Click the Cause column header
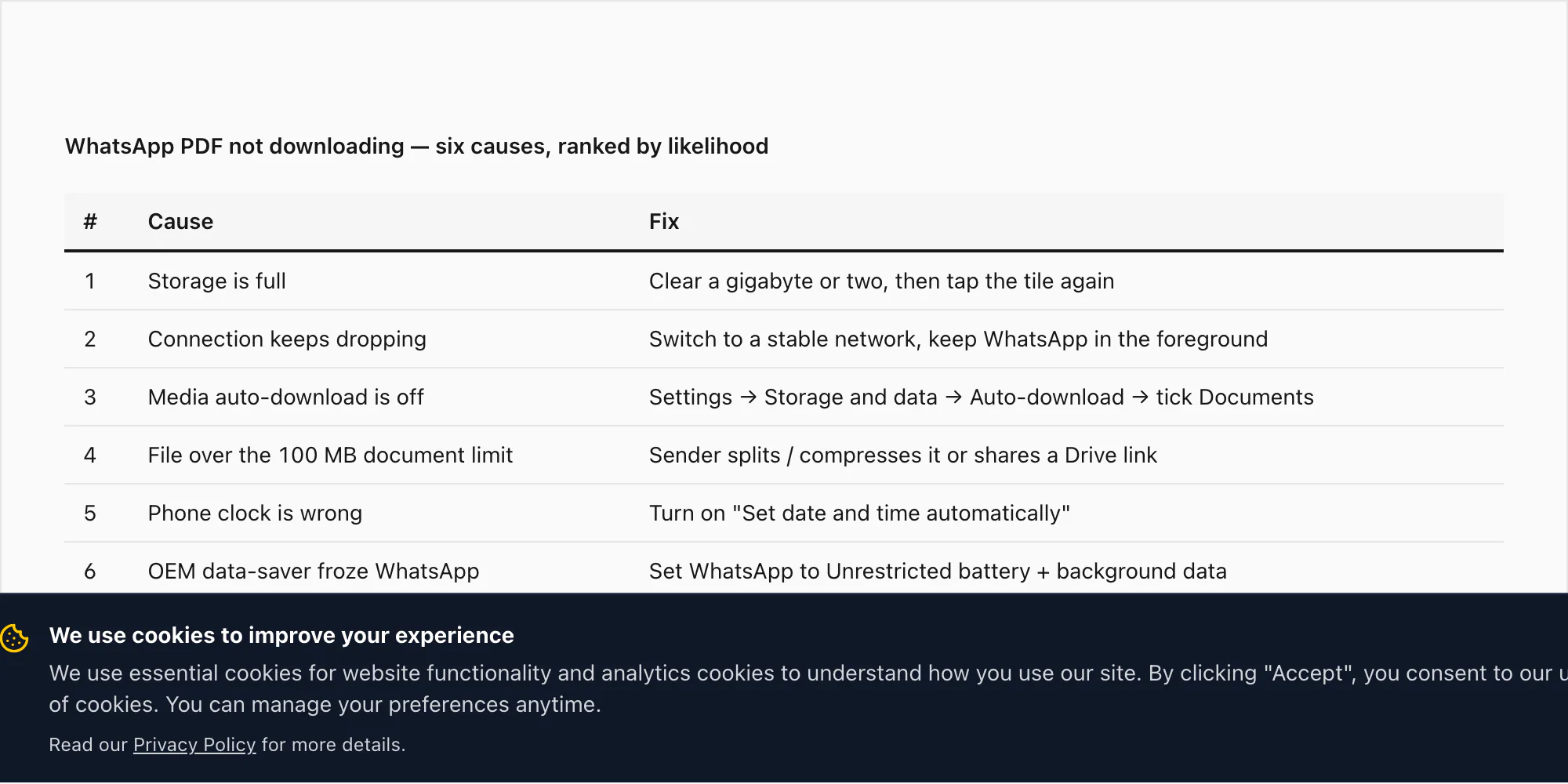Screen dimensions: 1568x784 pyautogui.click(x=180, y=222)
